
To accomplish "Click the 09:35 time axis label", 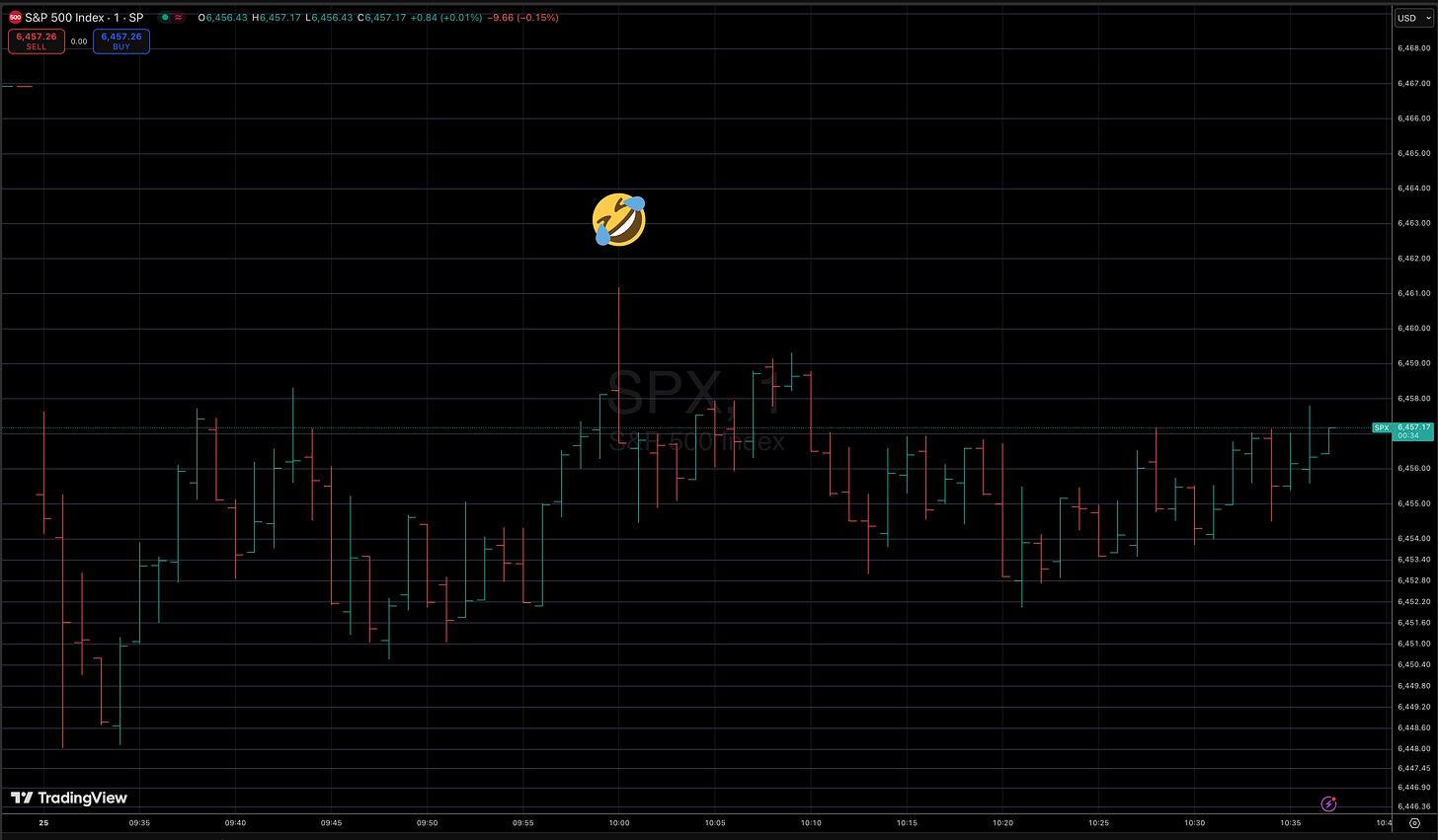I will [x=139, y=822].
